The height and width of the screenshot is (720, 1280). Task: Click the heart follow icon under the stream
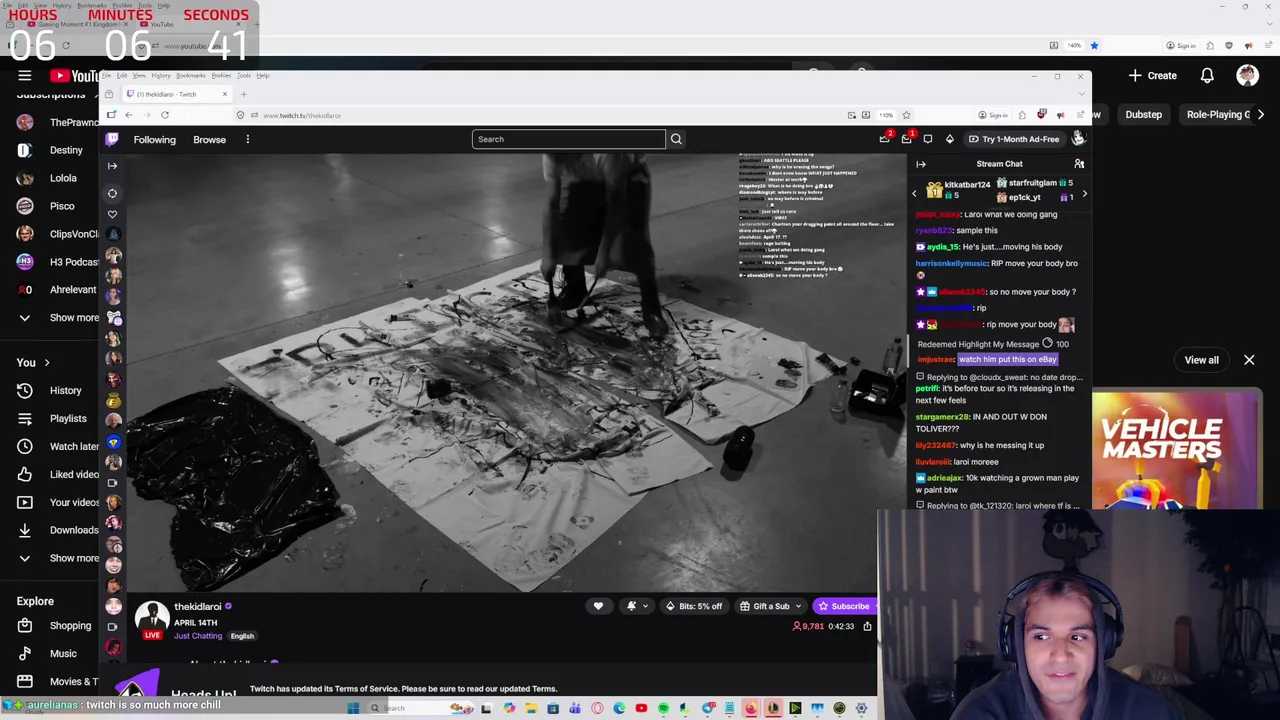[598, 606]
